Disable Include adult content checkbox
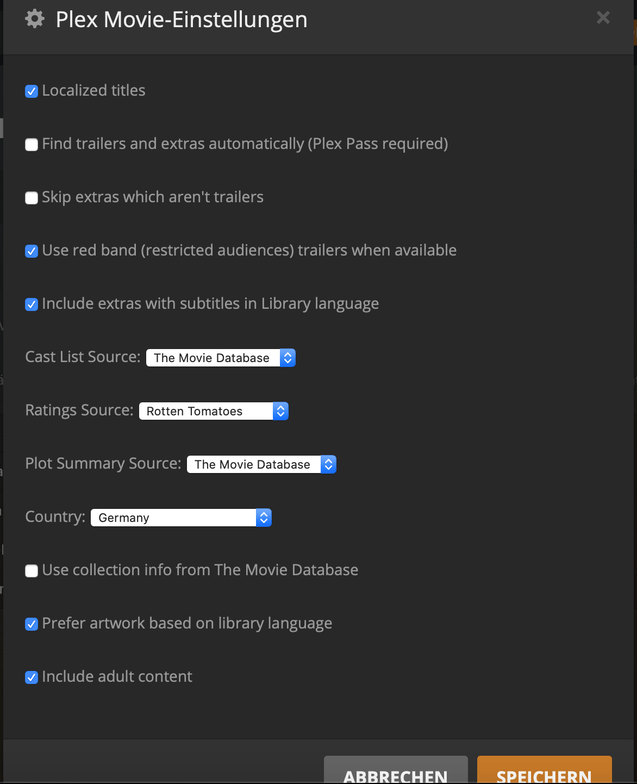637x784 pixels. [32, 677]
